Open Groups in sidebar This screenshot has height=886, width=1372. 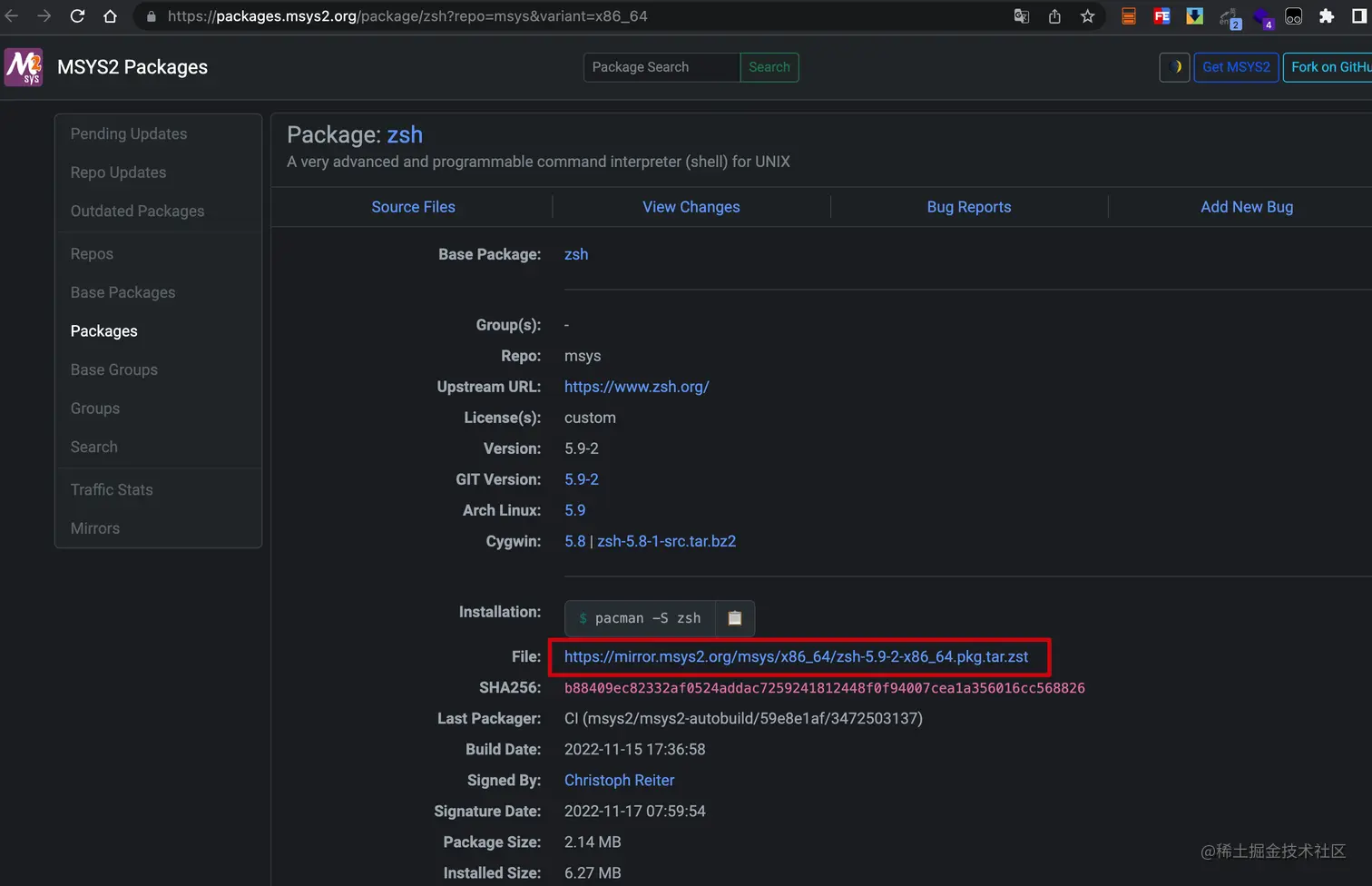tap(94, 409)
